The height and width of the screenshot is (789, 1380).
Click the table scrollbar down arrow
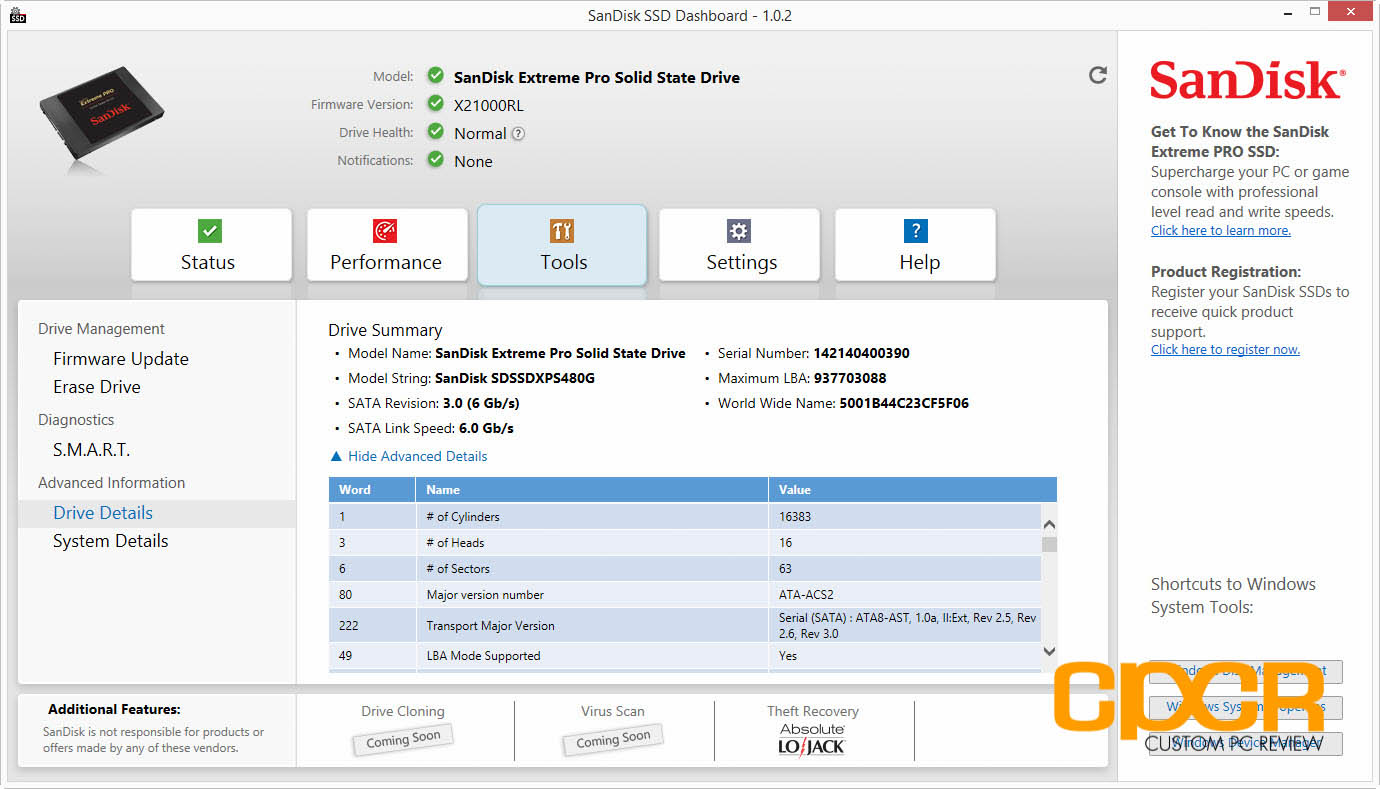1049,651
